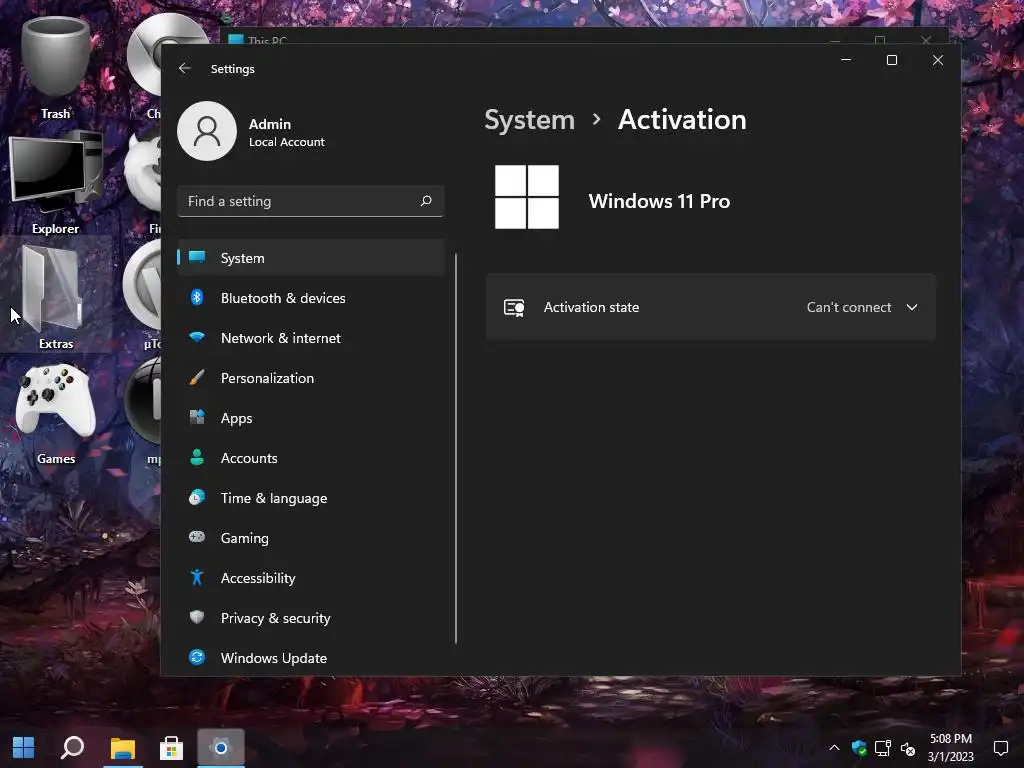Click the Privacy shield icon in the sidebar

(x=197, y=617)
